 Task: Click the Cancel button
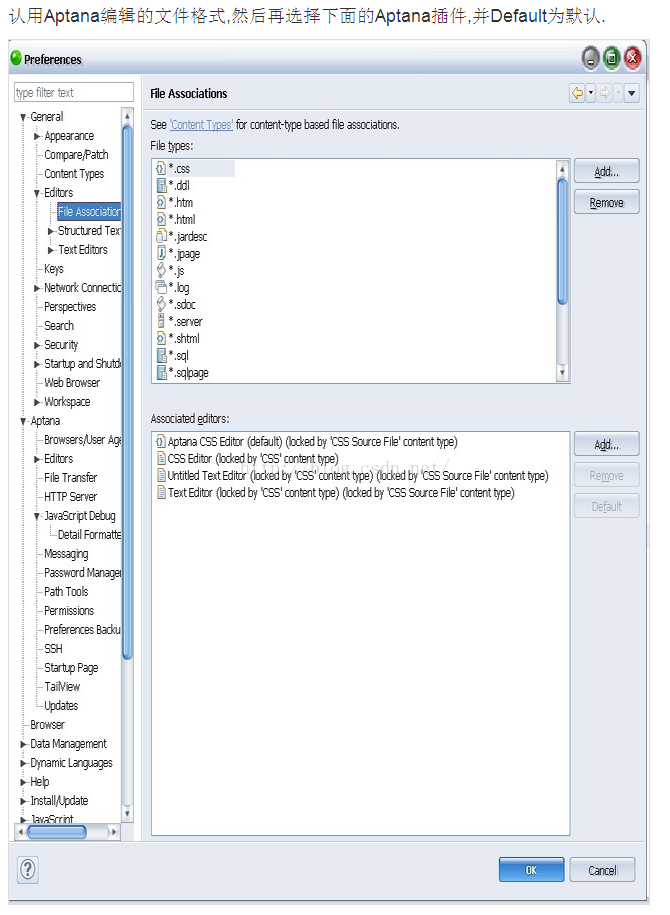click(x=602, y=870)
